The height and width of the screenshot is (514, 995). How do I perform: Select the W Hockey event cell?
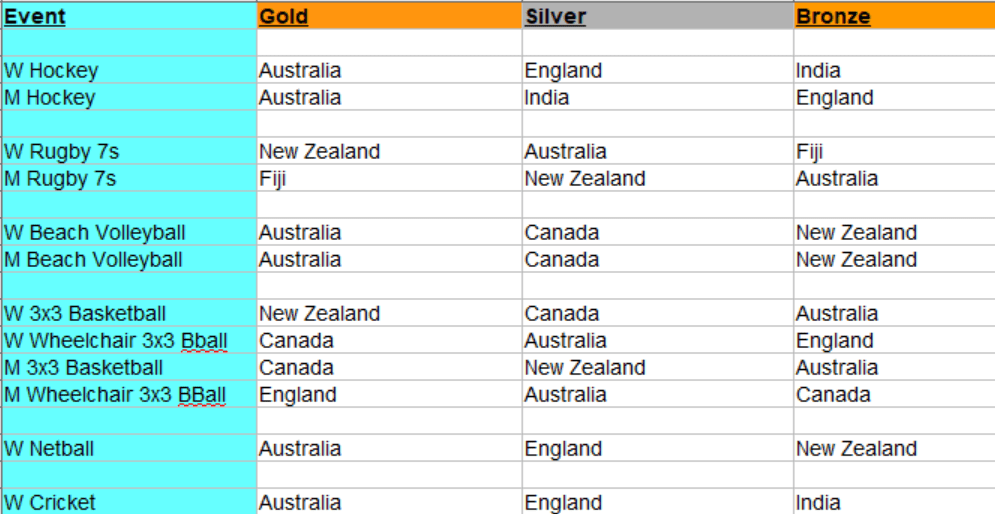pyautogui.click(x=128, y=71)
